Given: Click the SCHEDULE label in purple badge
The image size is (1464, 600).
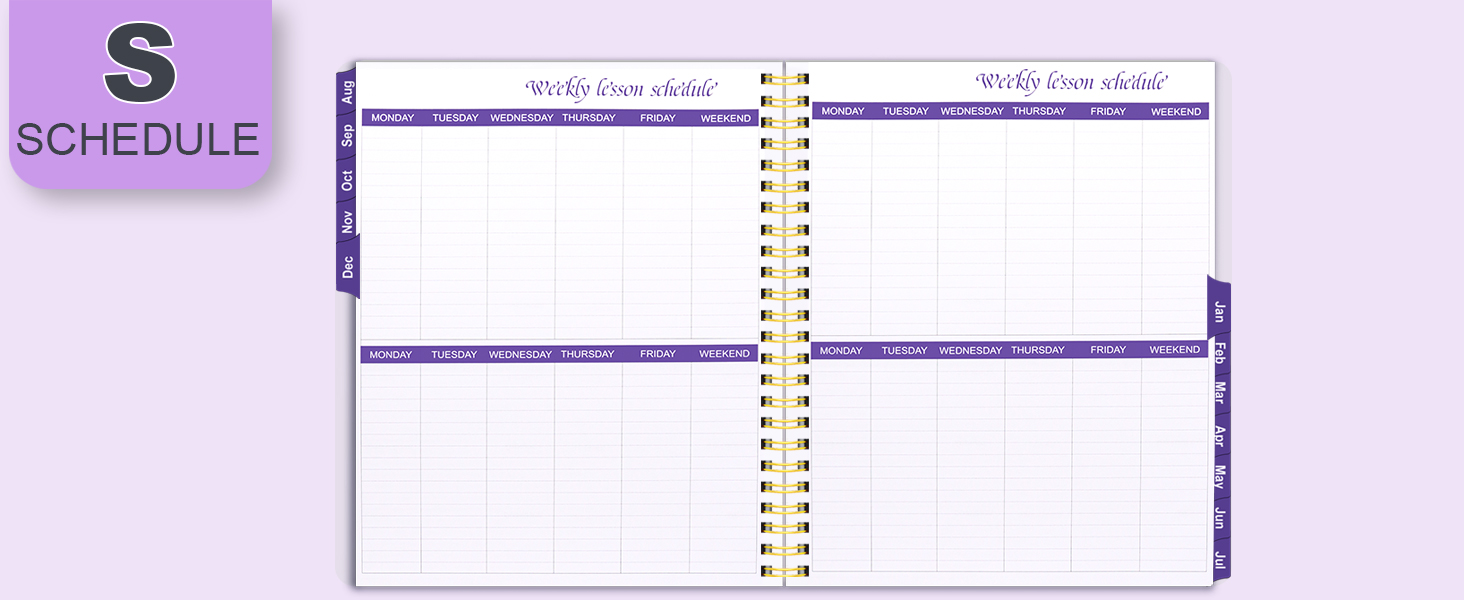Looking at the screenshot, I should click(138, 139).
